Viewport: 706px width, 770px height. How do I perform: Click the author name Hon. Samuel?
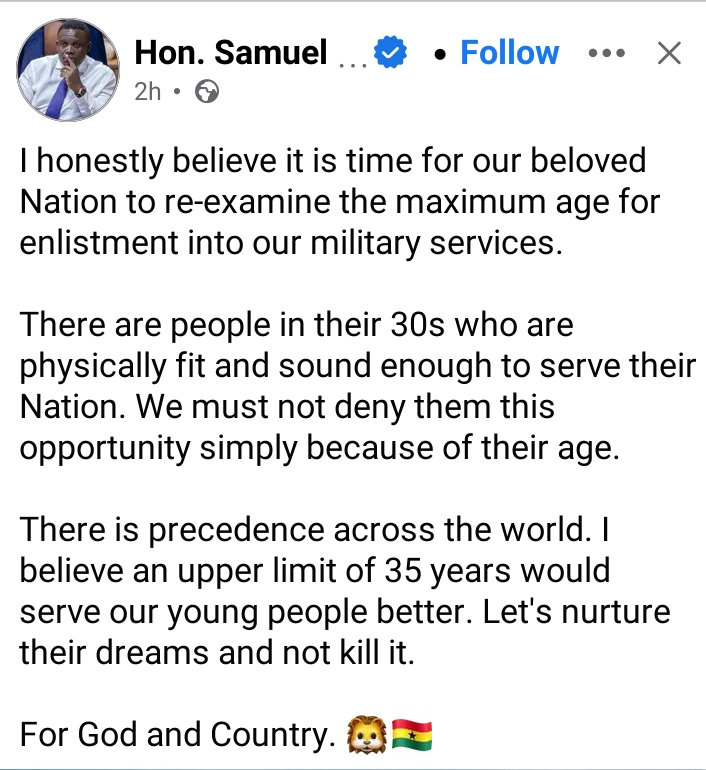click(231, 52)
